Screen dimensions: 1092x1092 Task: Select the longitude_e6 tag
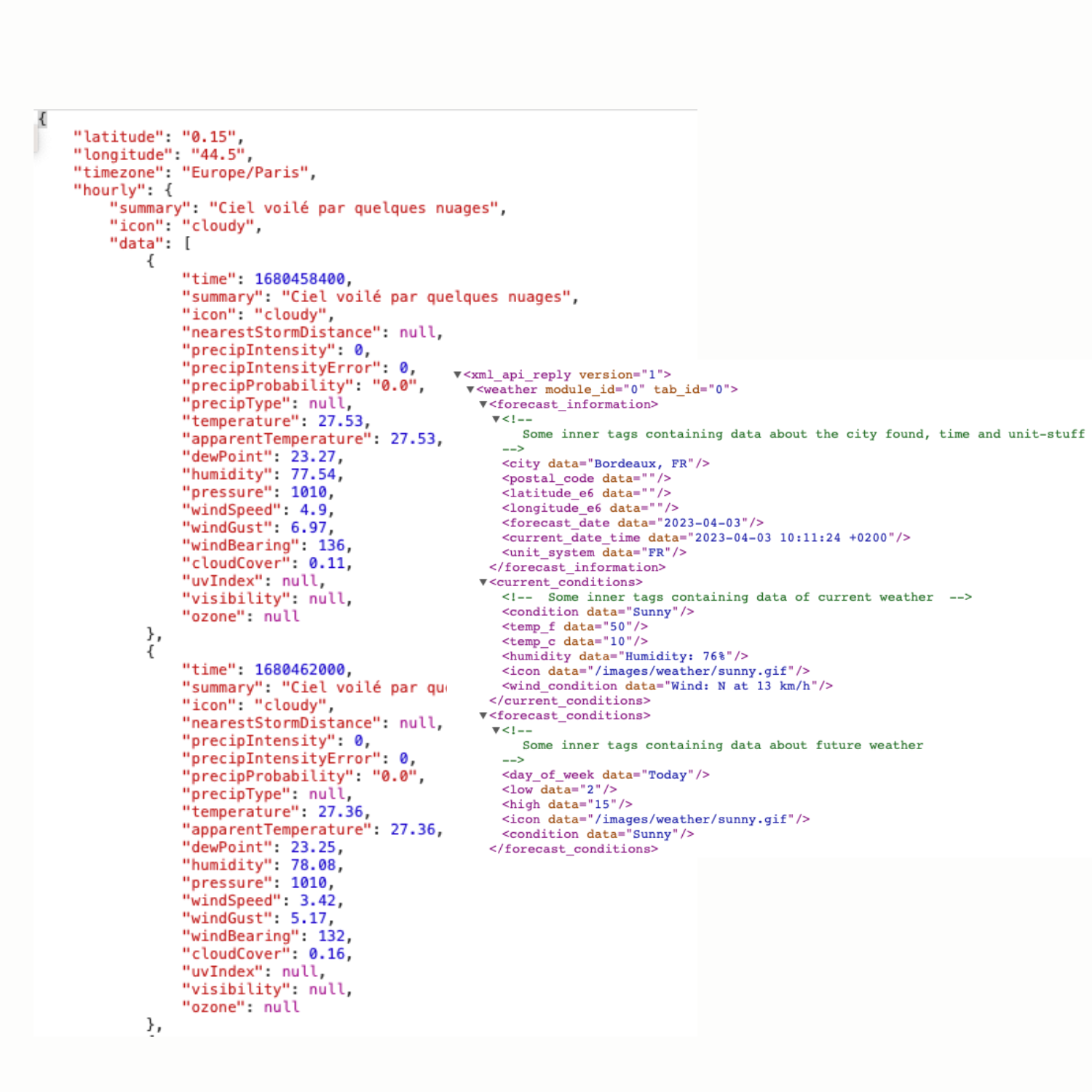pos(590,508)
